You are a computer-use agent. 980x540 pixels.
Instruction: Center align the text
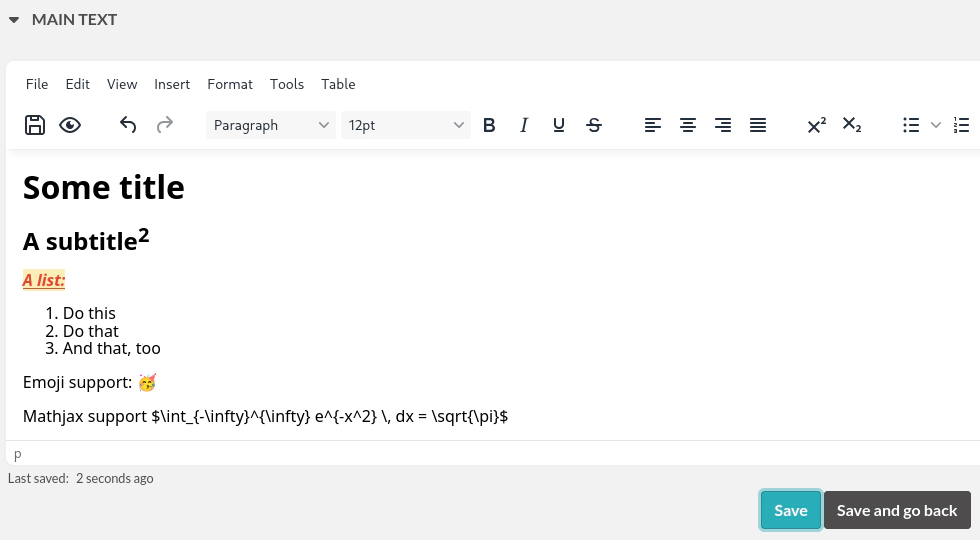[x=688, y=125]
